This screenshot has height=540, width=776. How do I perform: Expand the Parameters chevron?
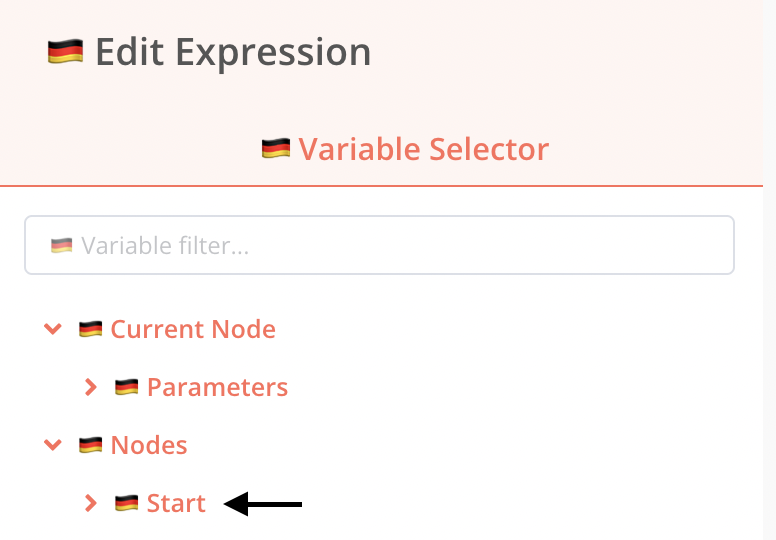90,387
